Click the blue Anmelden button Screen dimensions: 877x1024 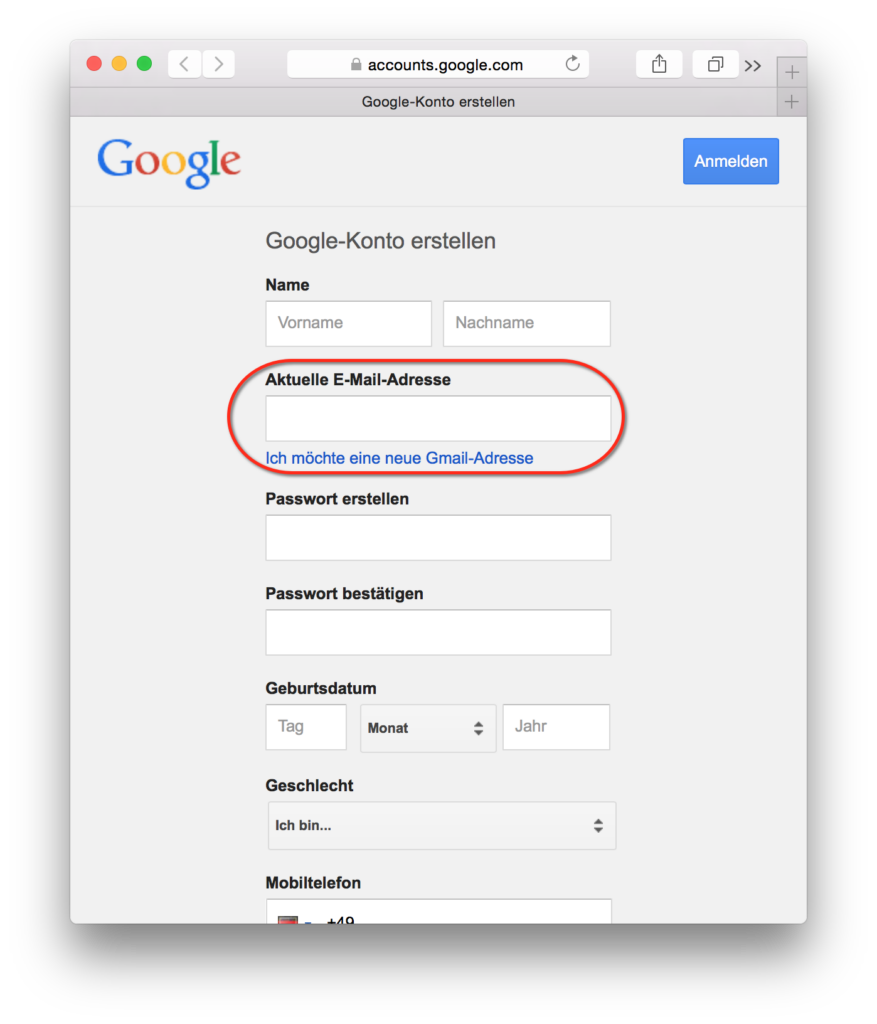731,161
